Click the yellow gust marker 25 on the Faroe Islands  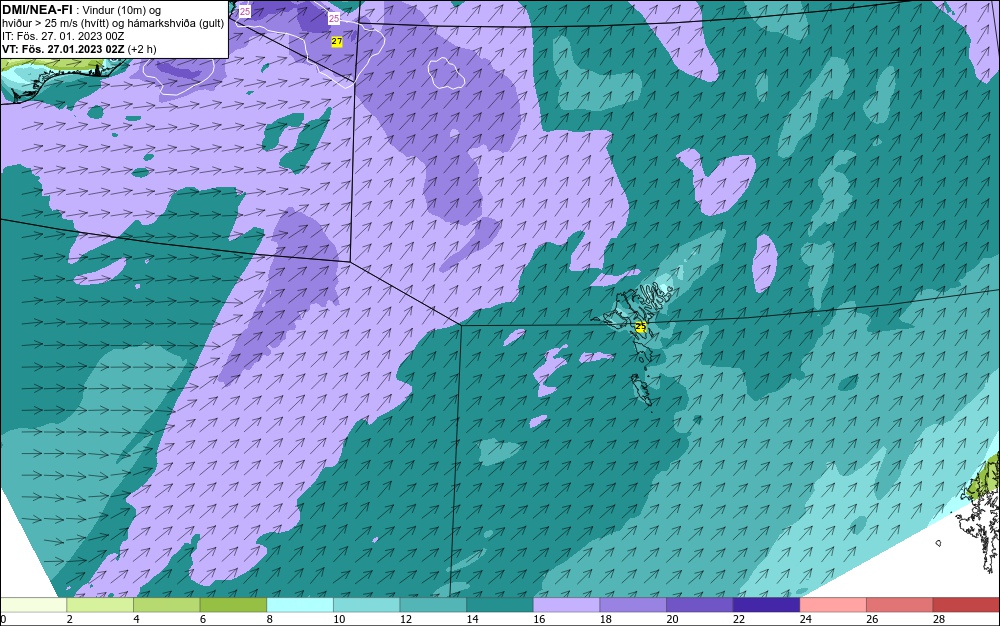[641, 327]
